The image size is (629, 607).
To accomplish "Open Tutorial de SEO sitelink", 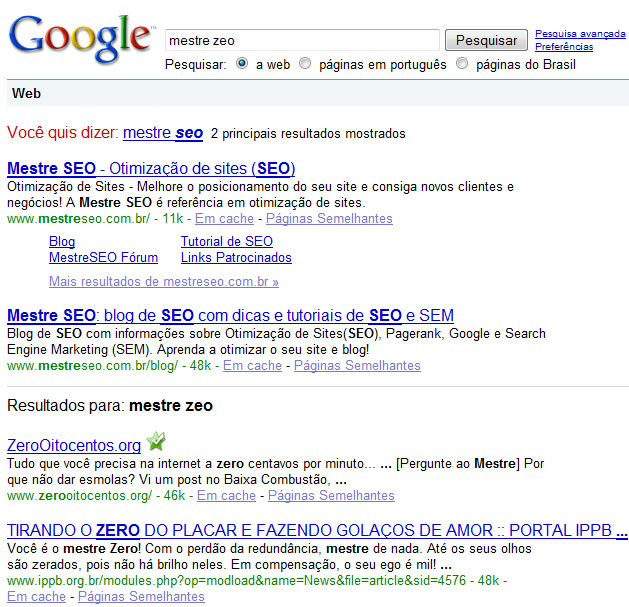I will click(x=226, y=241).
